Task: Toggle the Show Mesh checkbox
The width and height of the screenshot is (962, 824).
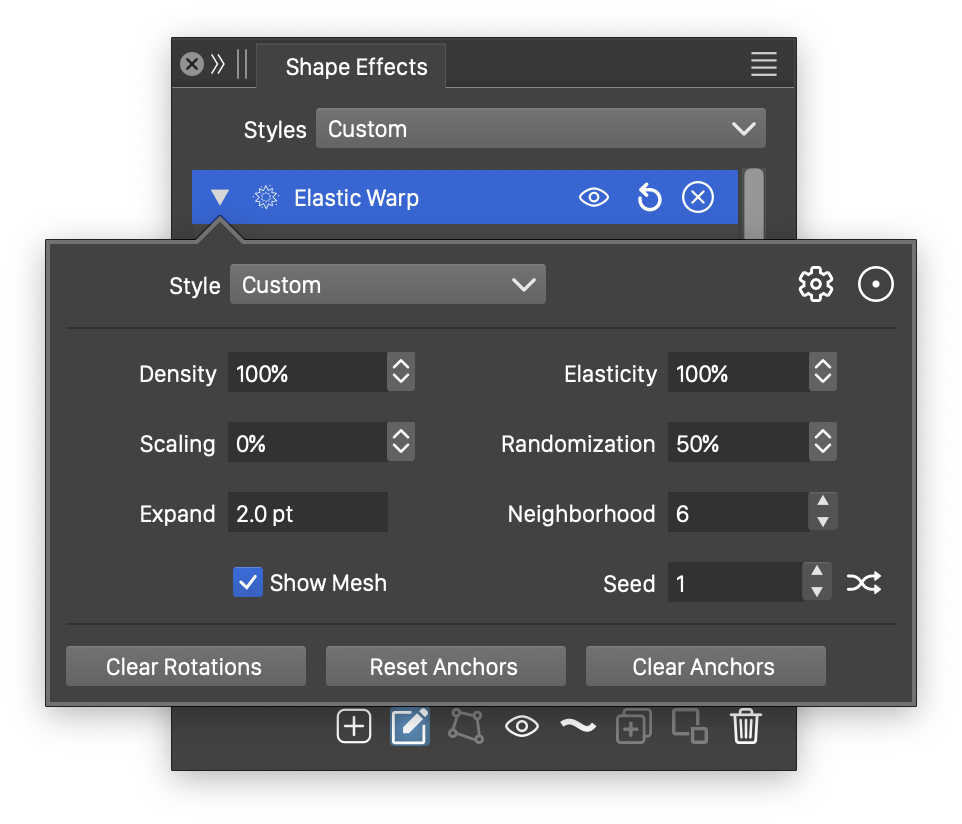Action: coord(247,583)
